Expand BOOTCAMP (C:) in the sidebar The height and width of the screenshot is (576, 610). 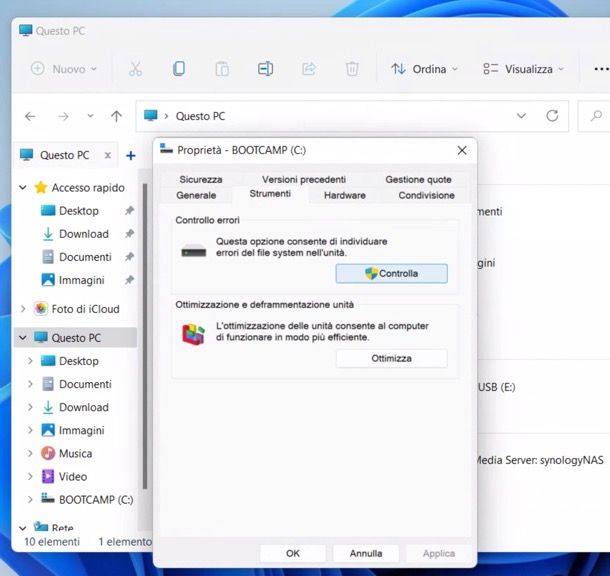click(30, 500)
